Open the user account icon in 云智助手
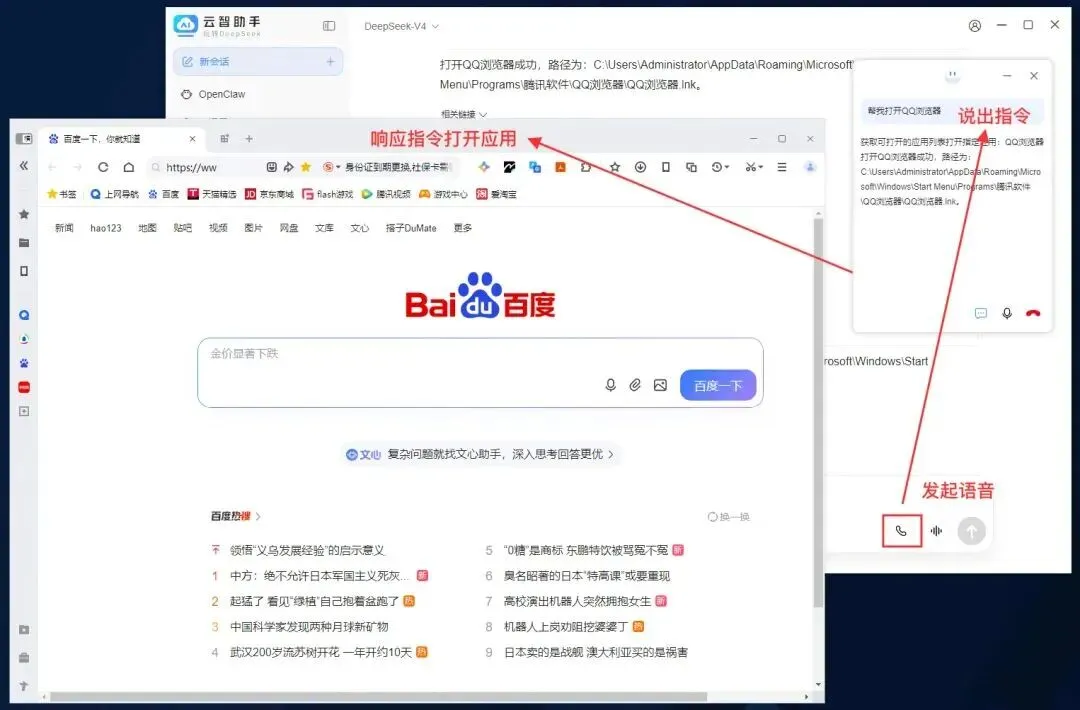The width and height of the screenshot is (1080, 710). (x=975, y=25)
